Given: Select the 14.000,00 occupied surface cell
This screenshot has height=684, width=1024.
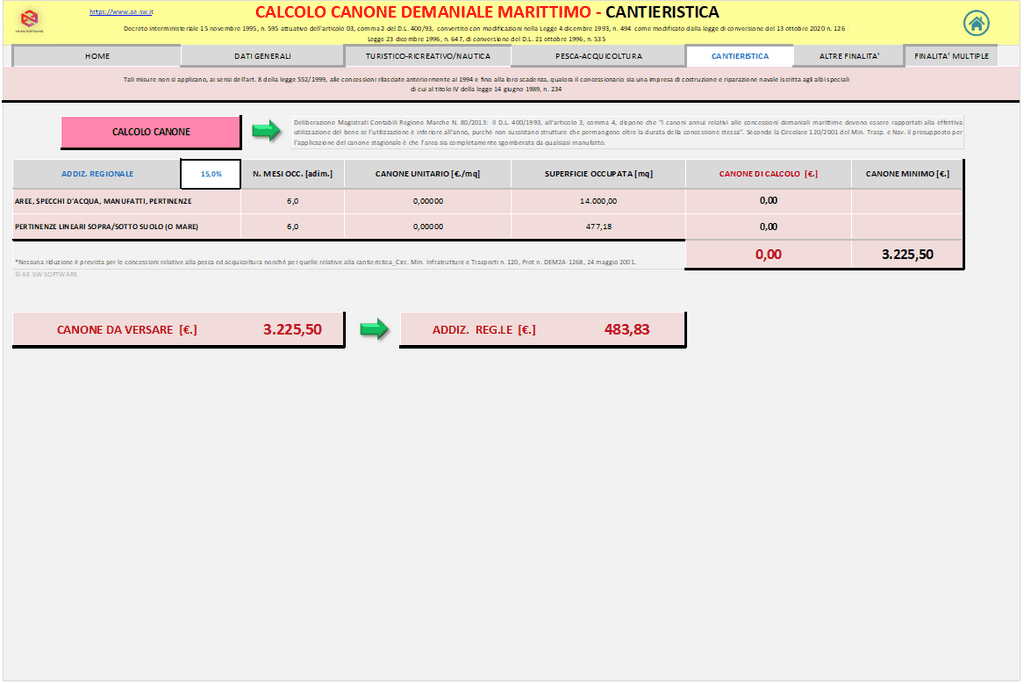Looking at the screenshot, I should [x=598, y=201].
